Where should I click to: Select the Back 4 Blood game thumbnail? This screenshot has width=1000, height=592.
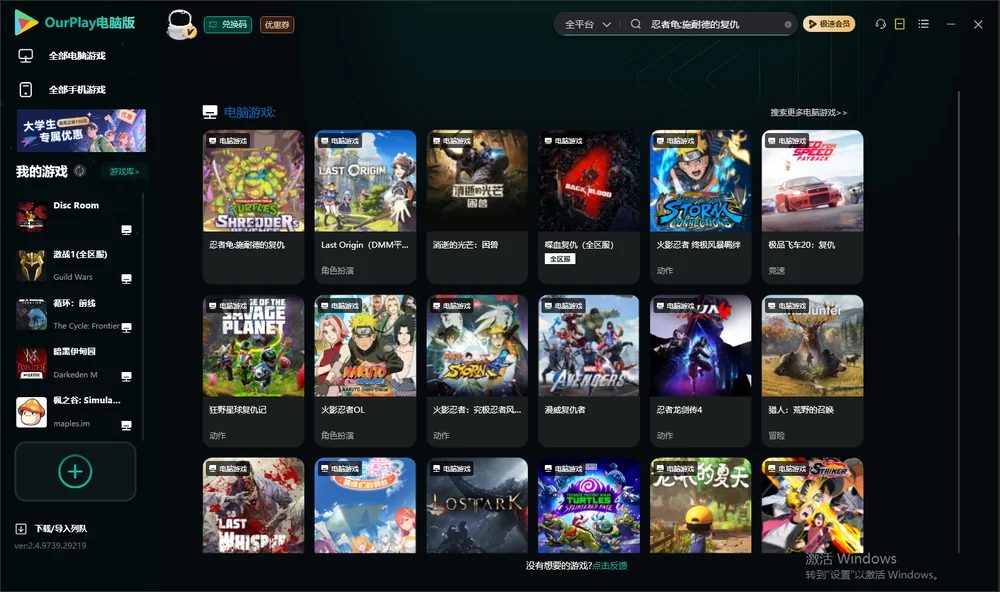[x=589, y=181]
